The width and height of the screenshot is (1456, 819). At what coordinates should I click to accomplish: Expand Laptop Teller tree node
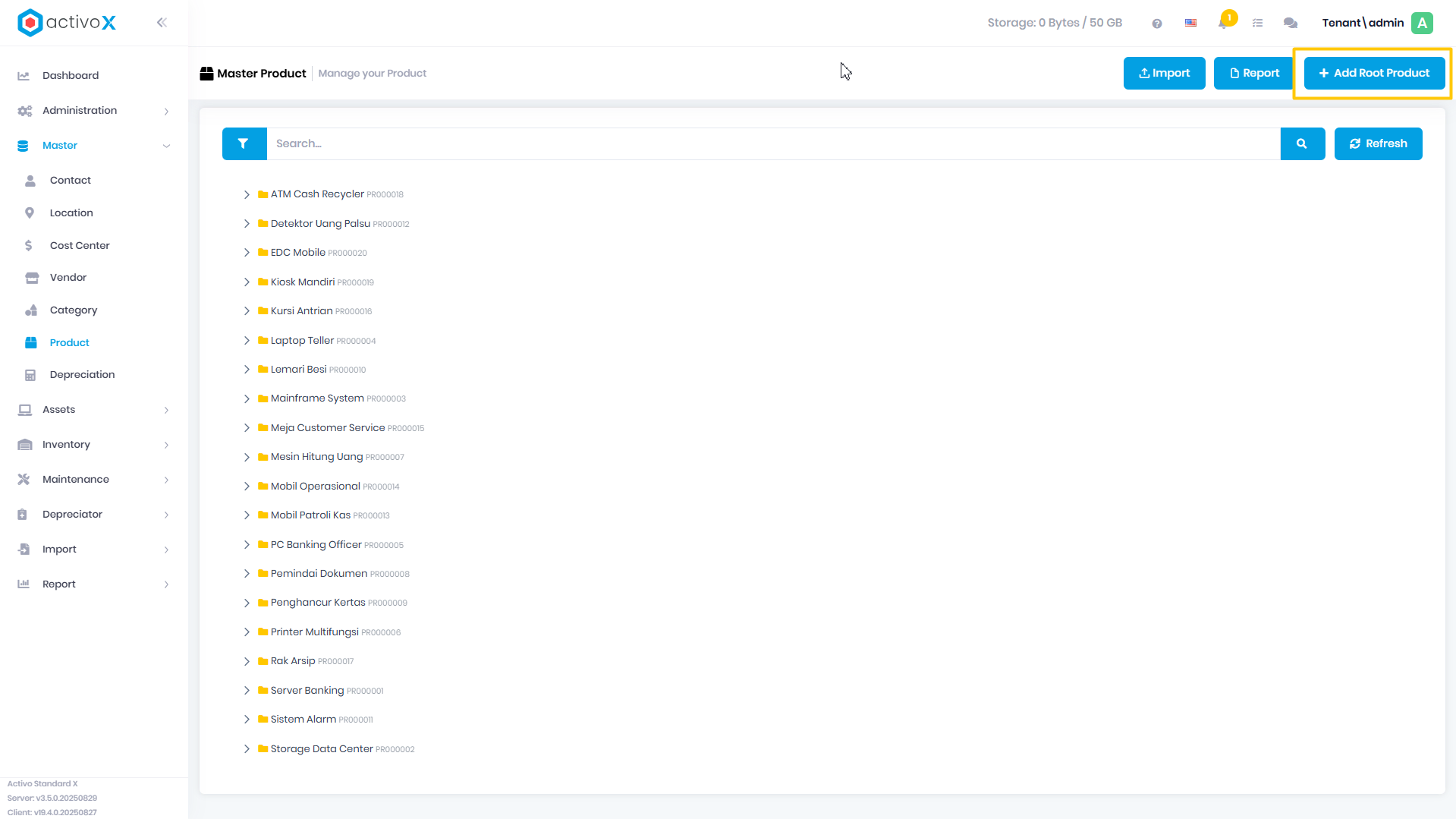(247, 341)
